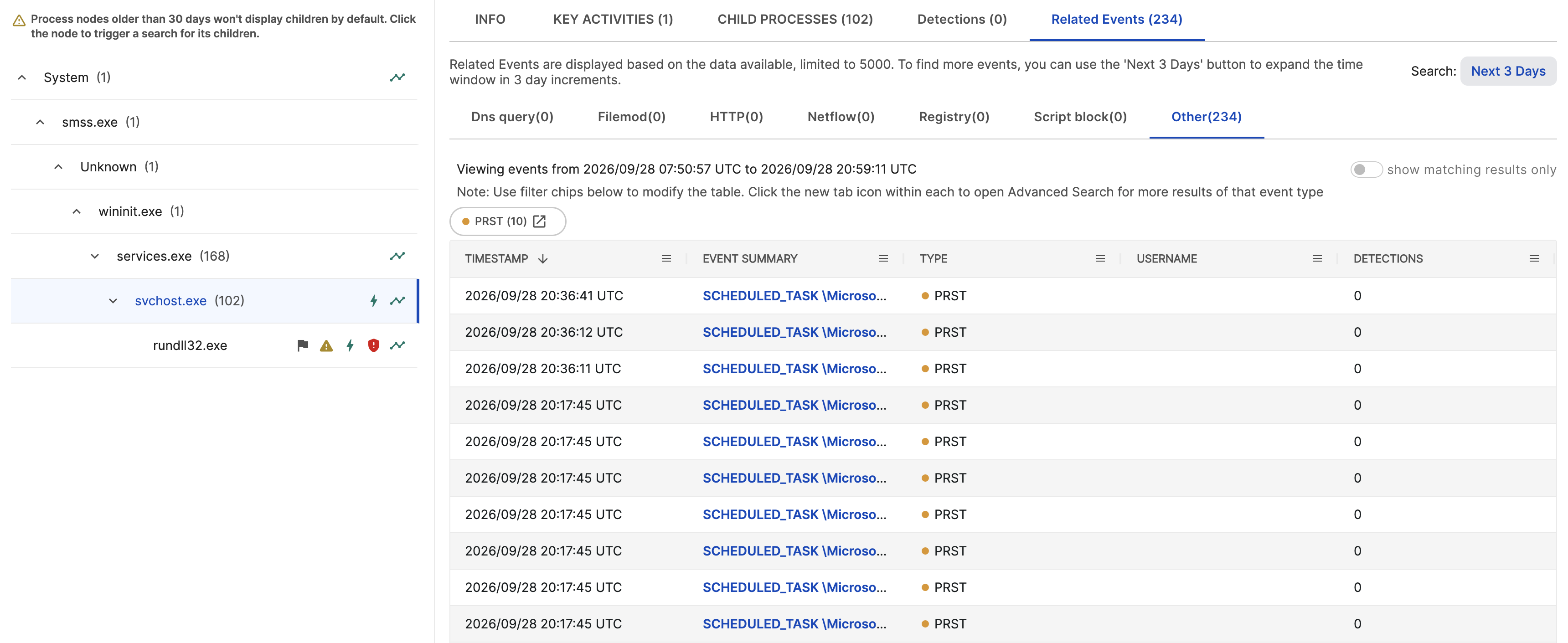Click the trend graph icon on the rundll32.exe row

(x=397, y=345)
